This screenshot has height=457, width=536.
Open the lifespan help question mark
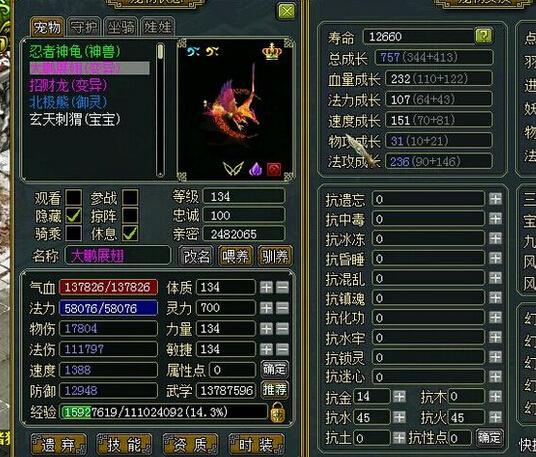click(483, 36)
